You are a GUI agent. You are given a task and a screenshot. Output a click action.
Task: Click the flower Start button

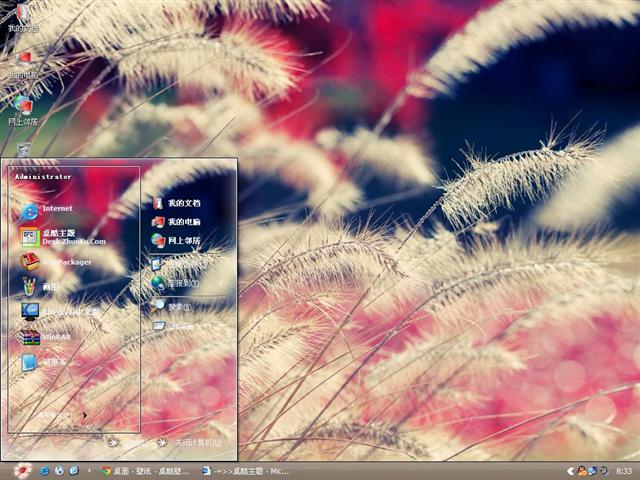coord(22,471)
